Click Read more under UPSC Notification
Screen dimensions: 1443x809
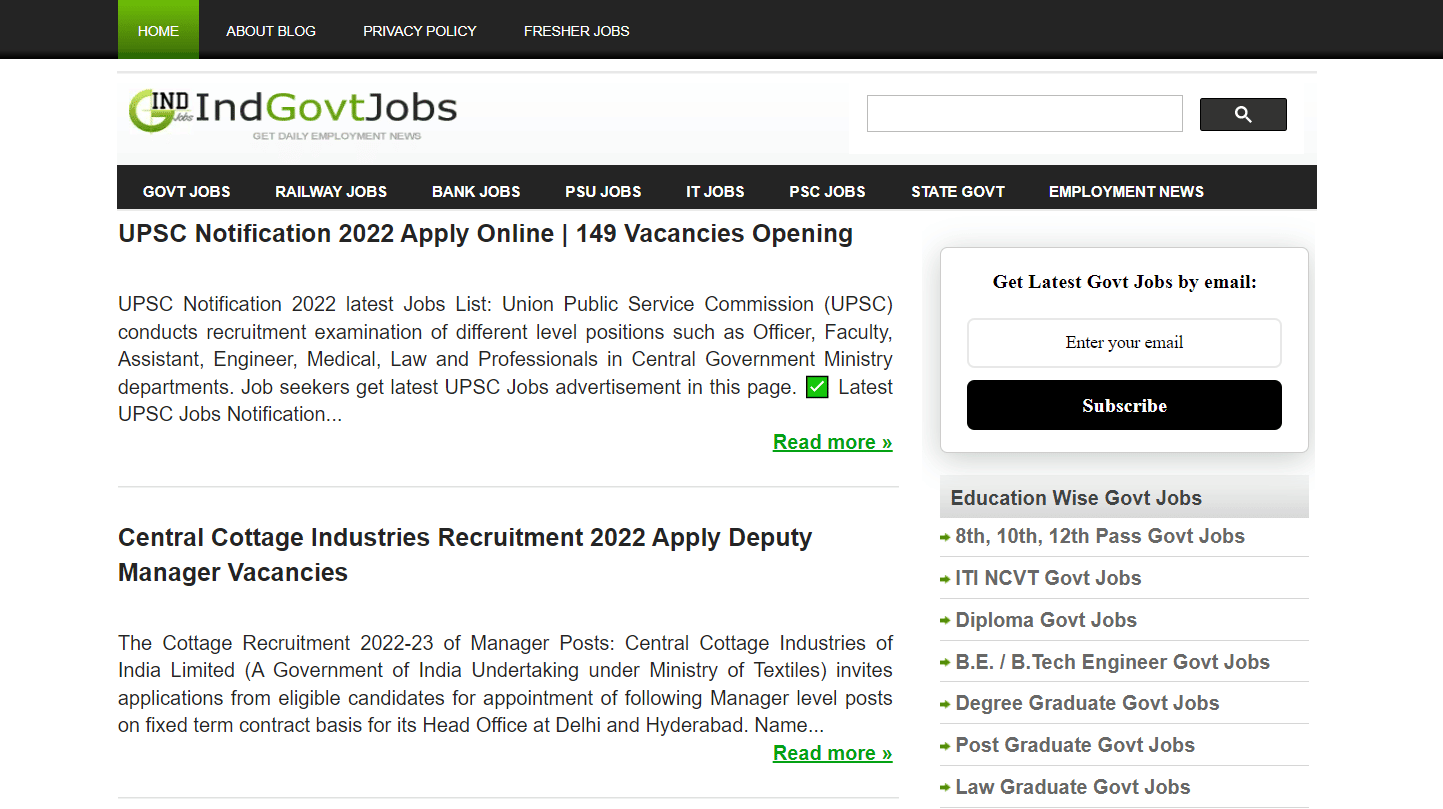tap(832, 442)
